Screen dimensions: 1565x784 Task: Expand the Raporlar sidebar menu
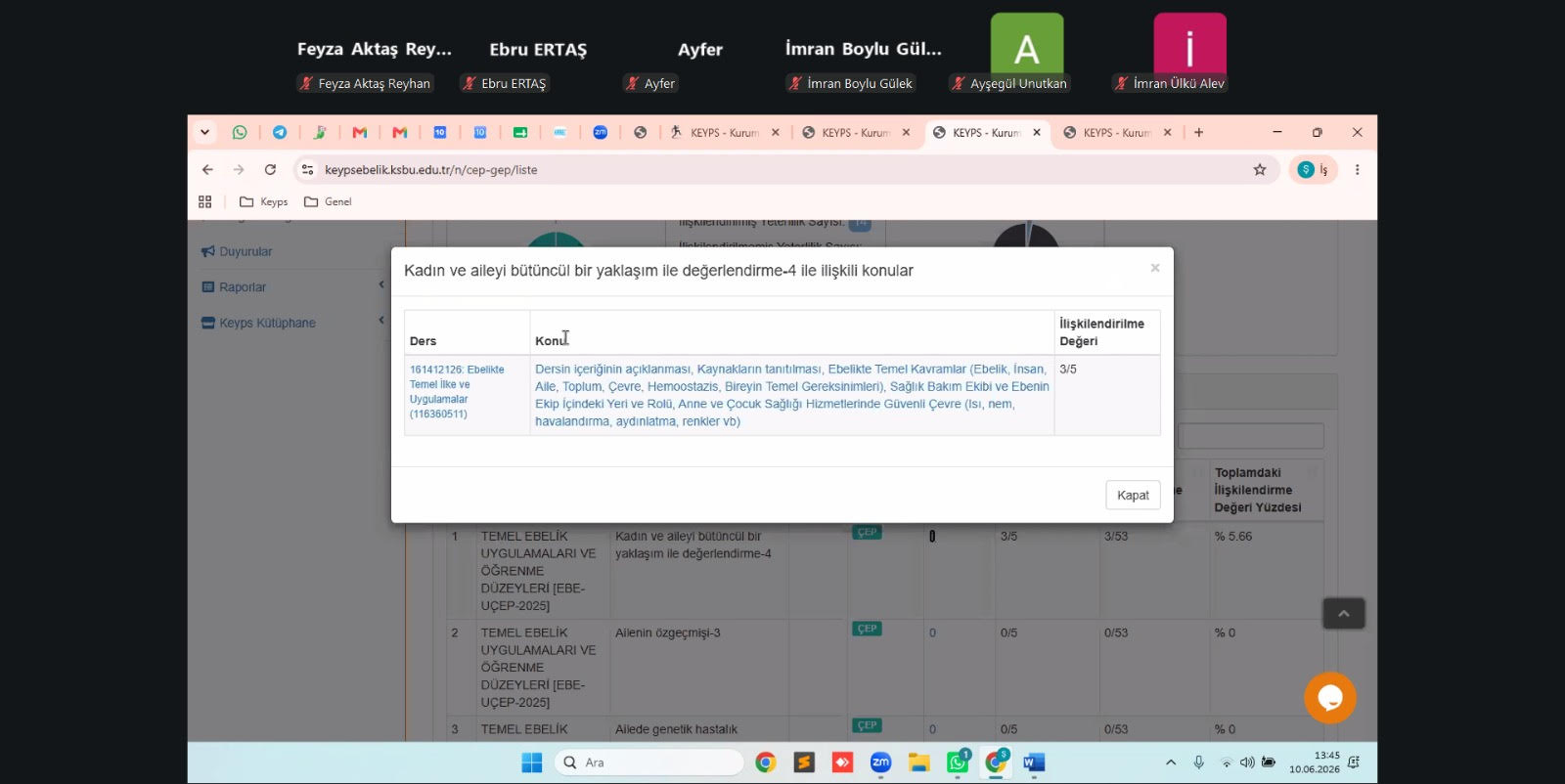tap(293, 287)
